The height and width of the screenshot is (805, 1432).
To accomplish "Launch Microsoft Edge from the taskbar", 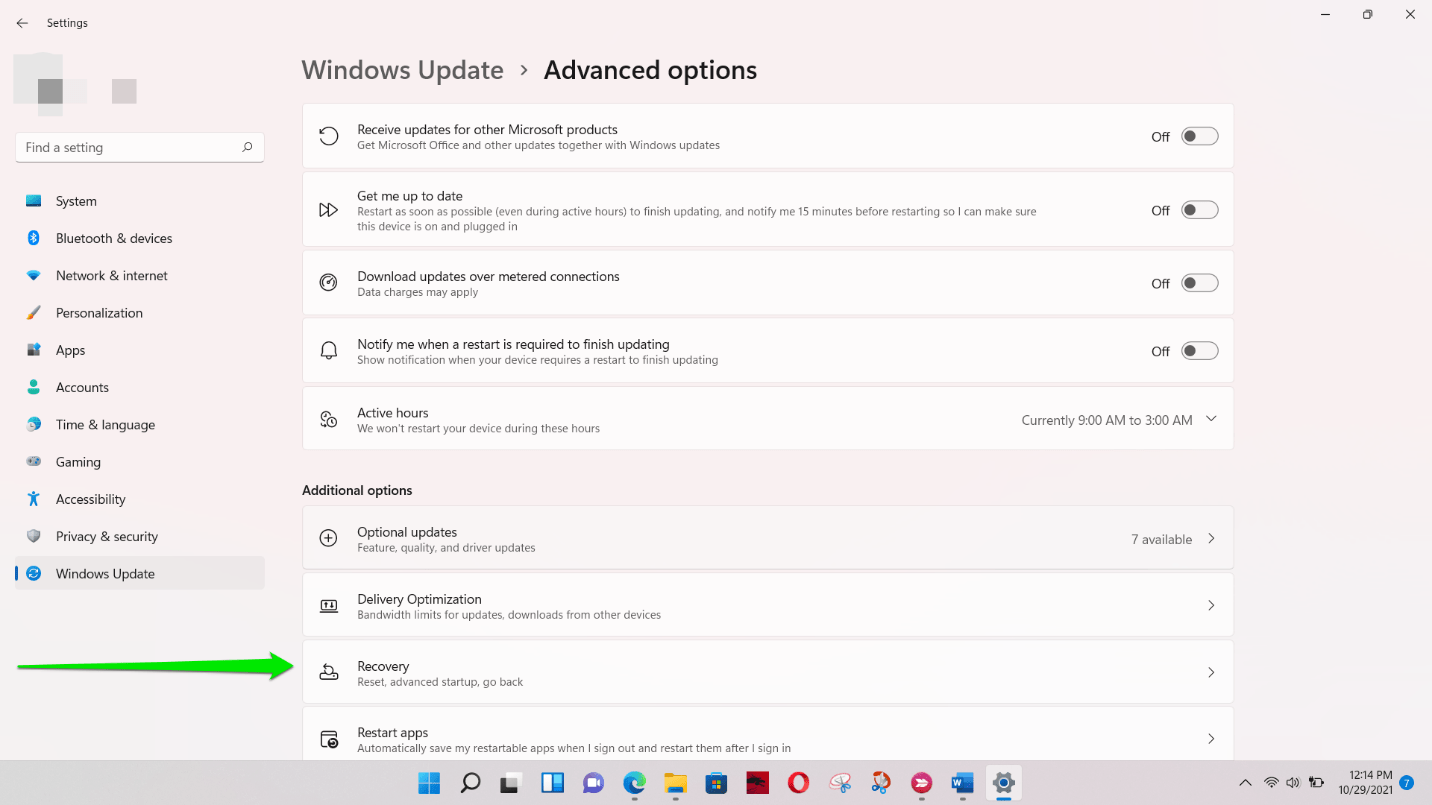I will pyautogui.click(x=634, y=783).
